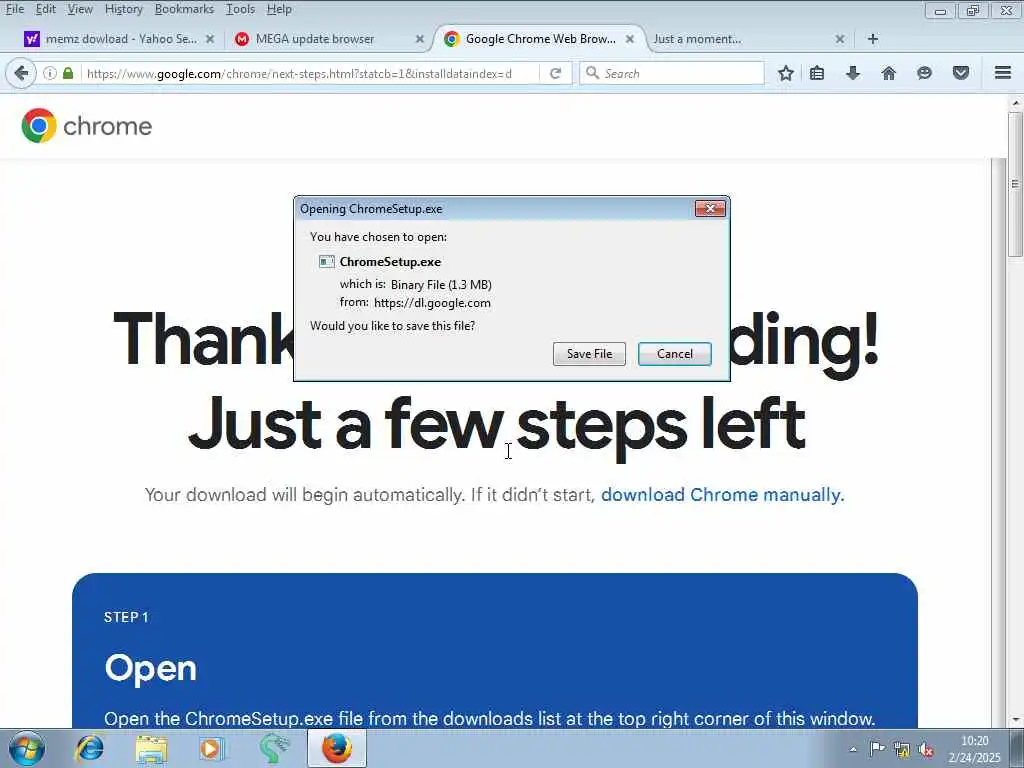Open the File menu
This screenshot has height=768, width=1024.
[x=14, y=9]
